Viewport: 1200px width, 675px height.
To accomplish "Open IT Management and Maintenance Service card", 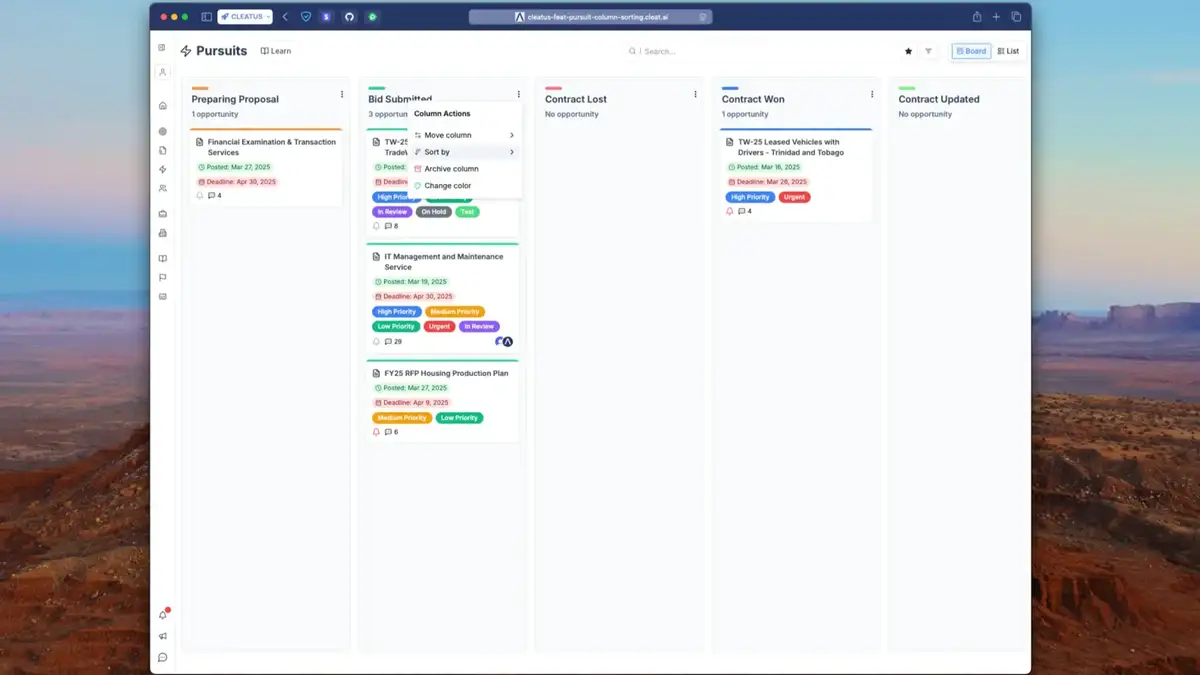I will 442,298.
